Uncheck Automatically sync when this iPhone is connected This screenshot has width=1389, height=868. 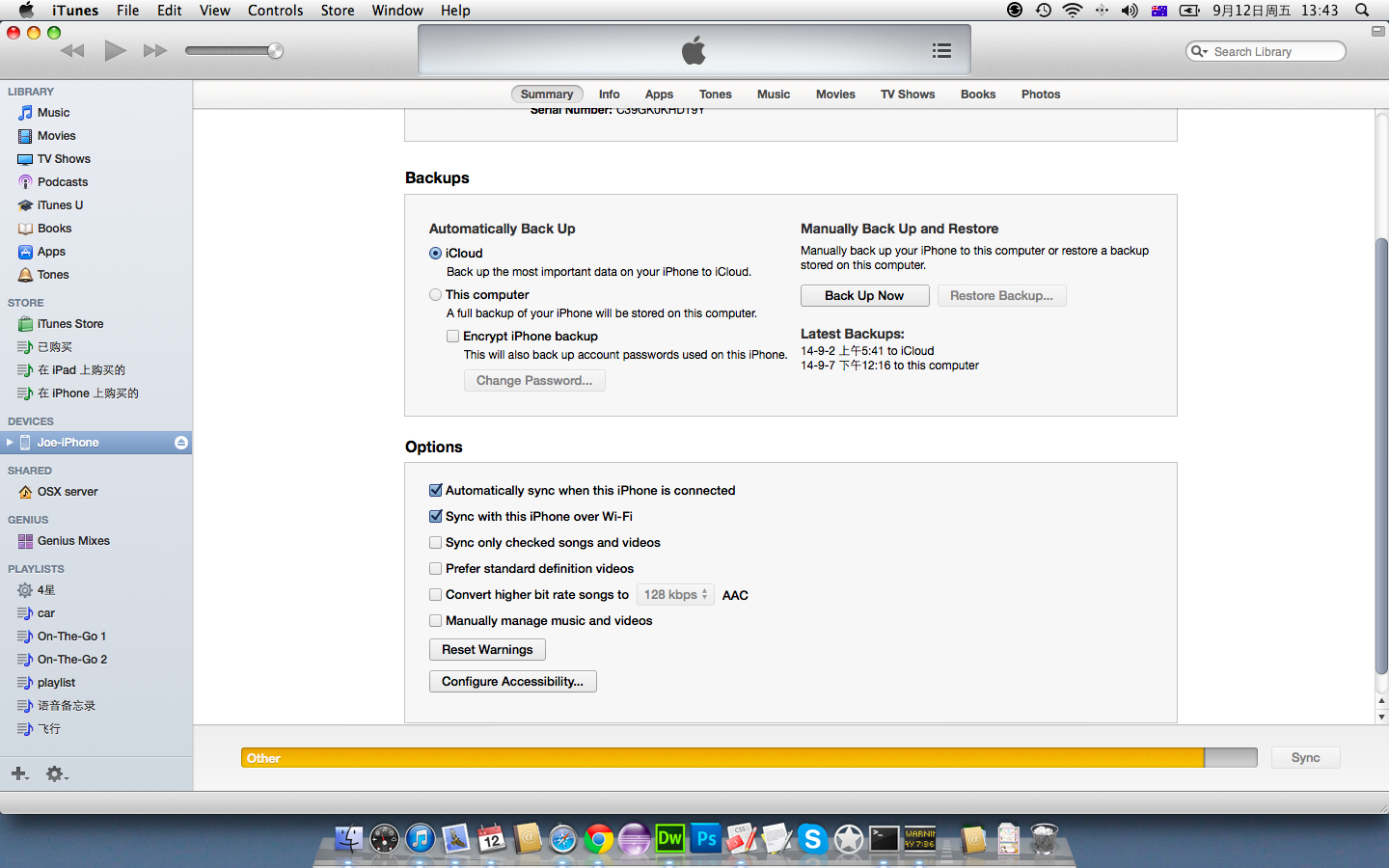436,491
